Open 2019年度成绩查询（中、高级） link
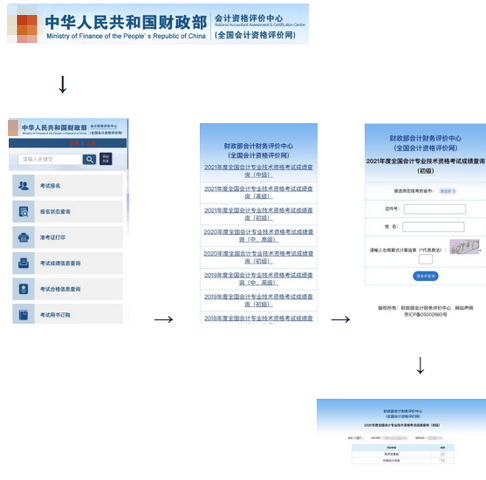The width and height of the screenshot is (486, 480). pyautogui.click(x=258, y=279)
